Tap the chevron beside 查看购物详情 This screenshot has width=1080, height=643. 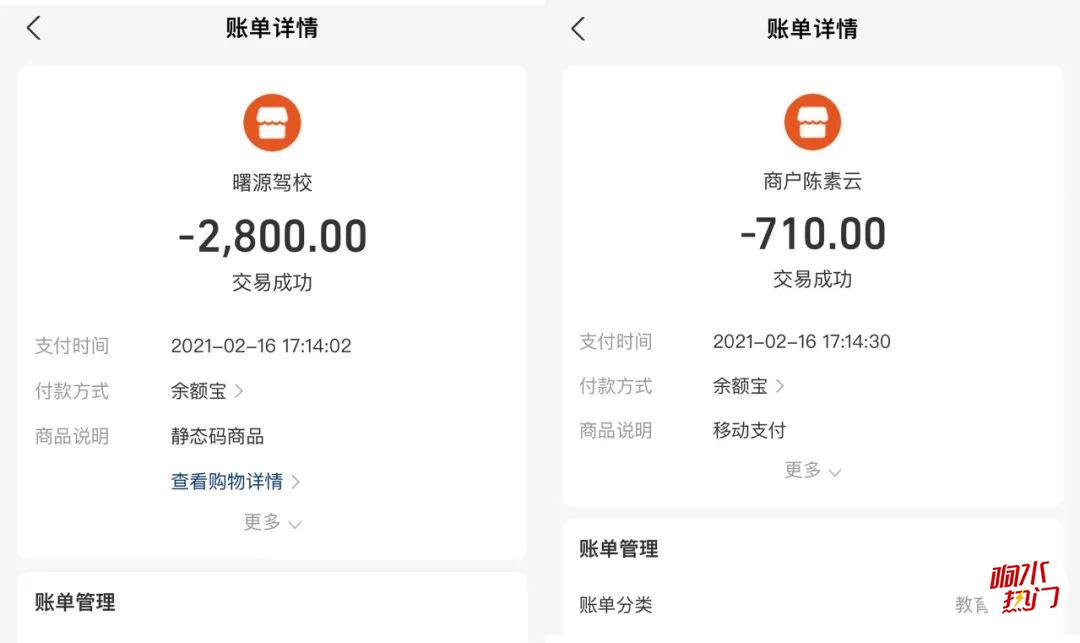point(295,482)
